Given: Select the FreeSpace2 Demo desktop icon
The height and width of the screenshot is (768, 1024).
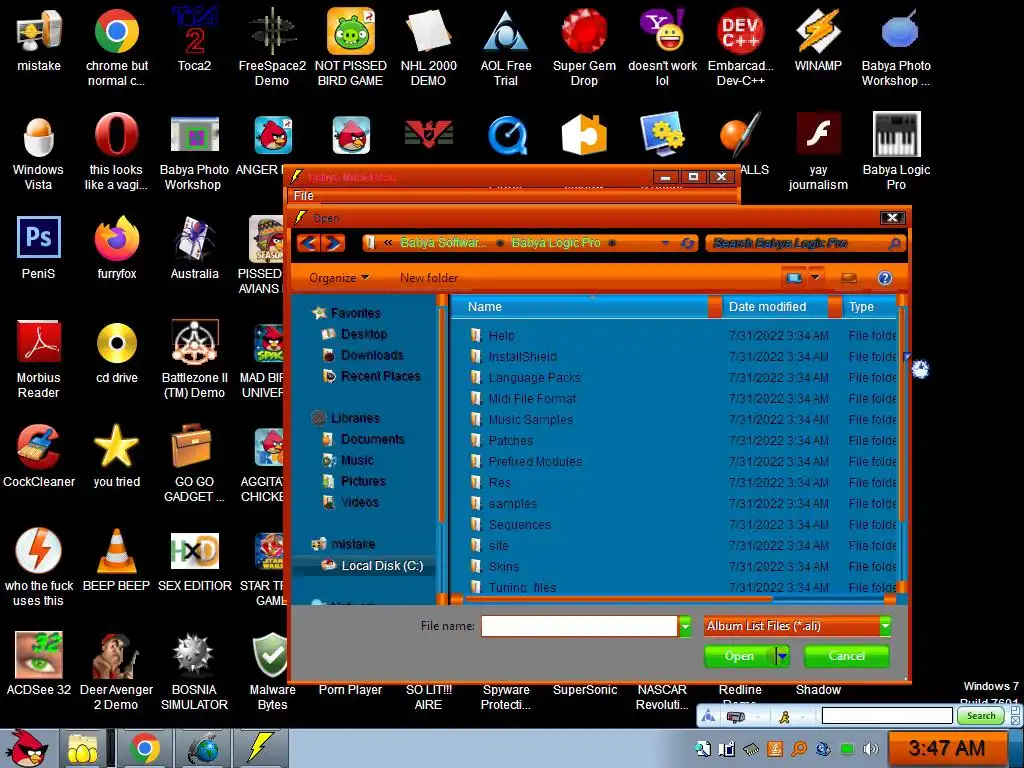Looking at the screenshot, I should [272, 47].
